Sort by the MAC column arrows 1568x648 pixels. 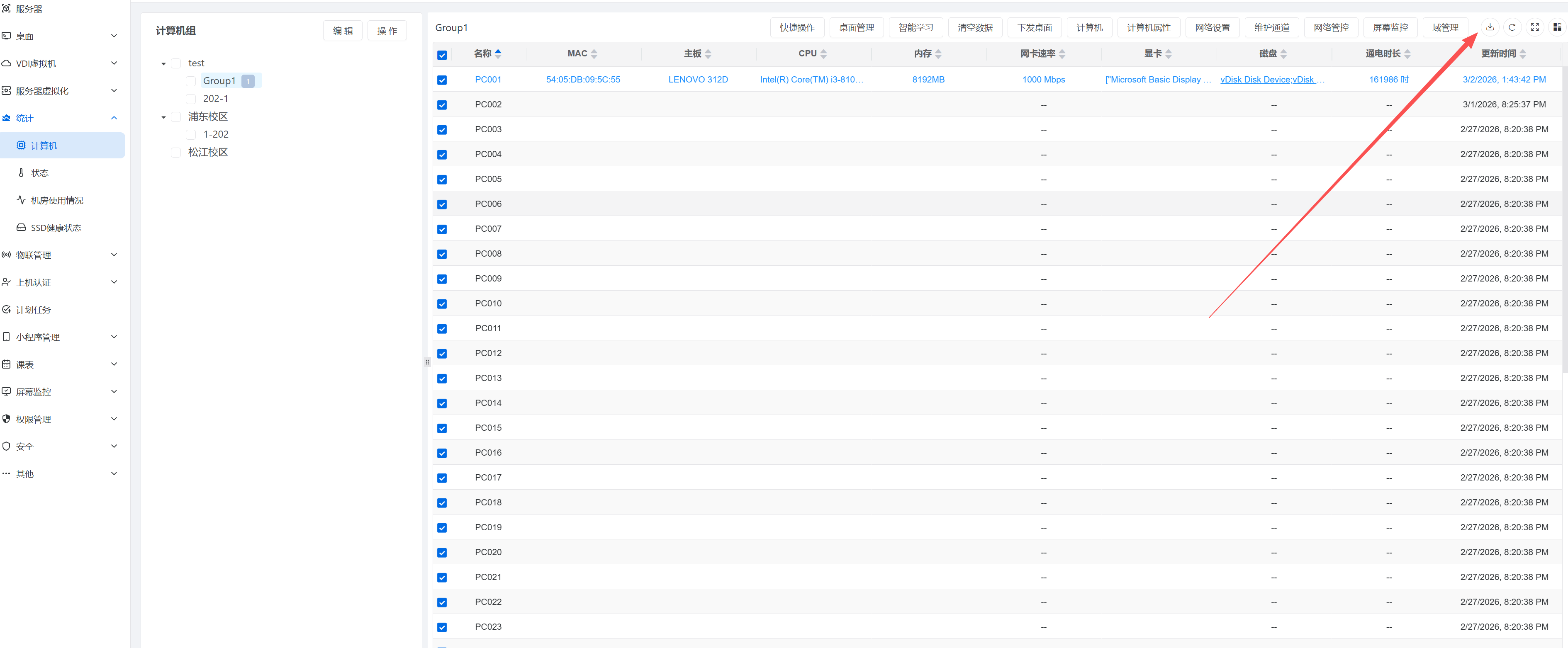point(594,54)
